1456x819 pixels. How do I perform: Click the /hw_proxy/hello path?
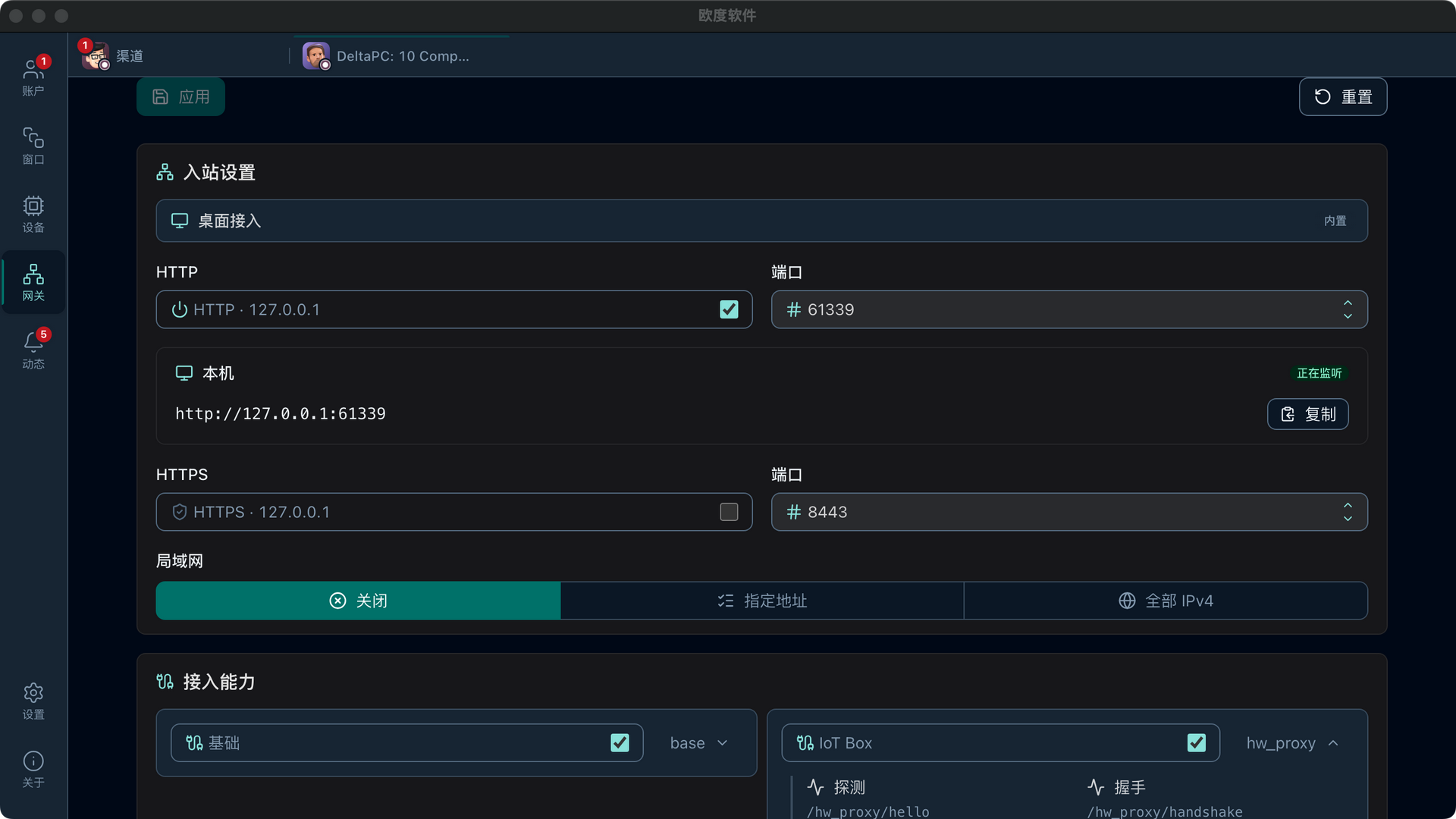point(868,812)
